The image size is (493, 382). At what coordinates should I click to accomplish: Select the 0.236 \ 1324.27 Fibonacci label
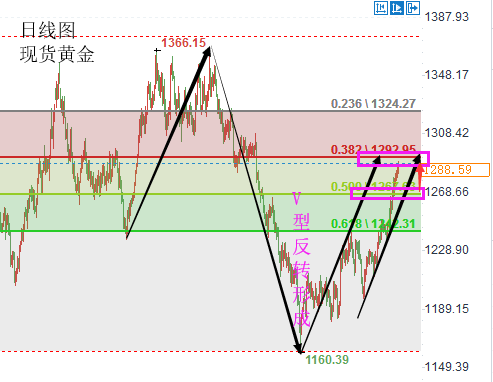[373, 104]
